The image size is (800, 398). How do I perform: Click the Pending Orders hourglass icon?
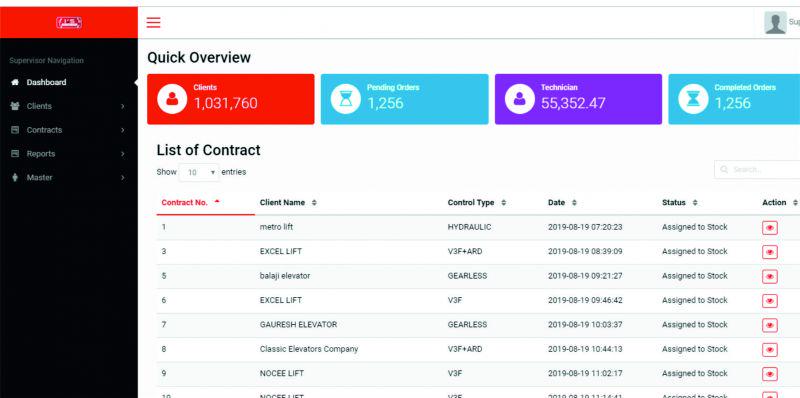point(346,99)
